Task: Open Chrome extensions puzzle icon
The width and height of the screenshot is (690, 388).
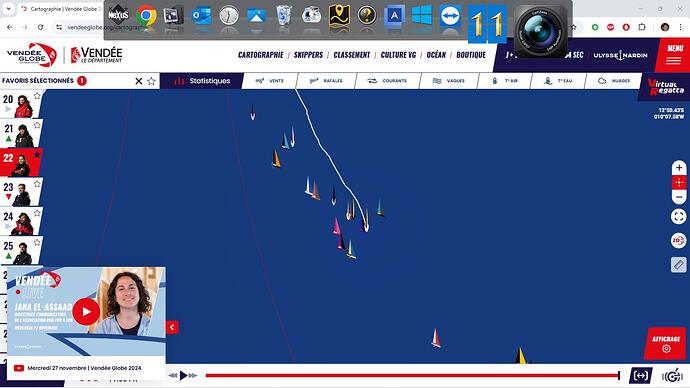Action: [x=642, y=27]
